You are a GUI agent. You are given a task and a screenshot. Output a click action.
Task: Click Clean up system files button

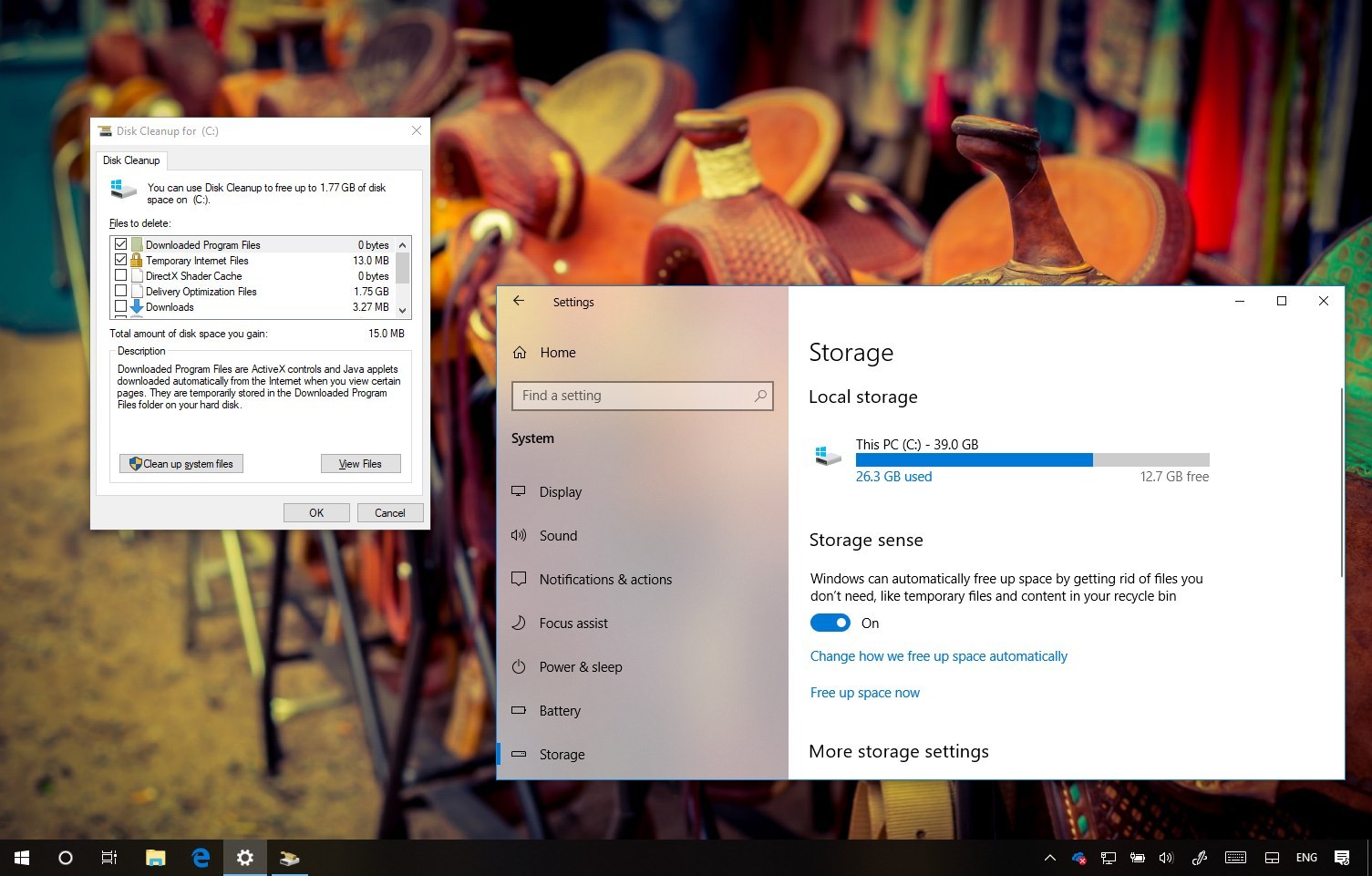(181, 463)
